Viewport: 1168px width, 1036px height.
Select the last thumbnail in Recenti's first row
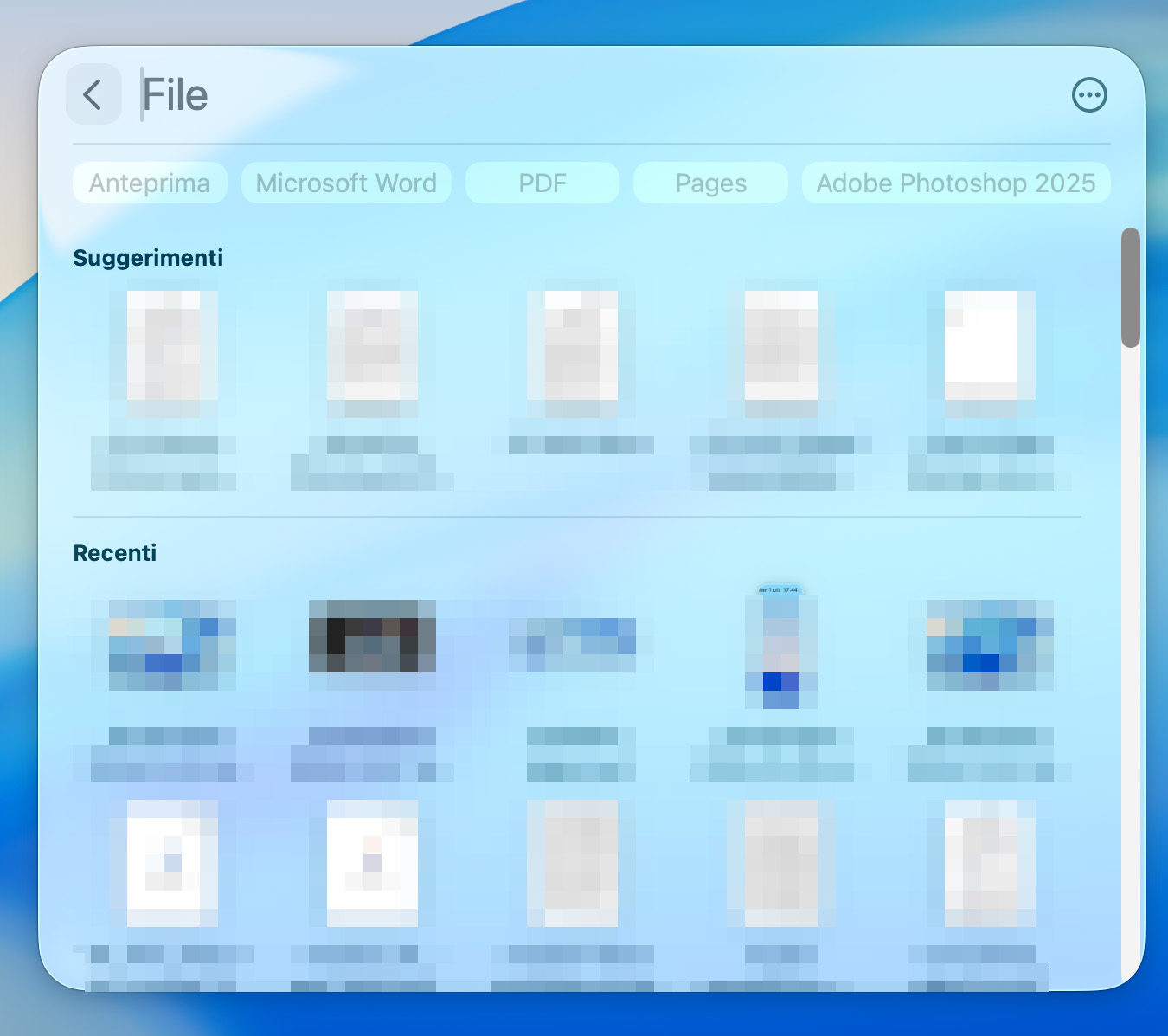coord(990,645)
